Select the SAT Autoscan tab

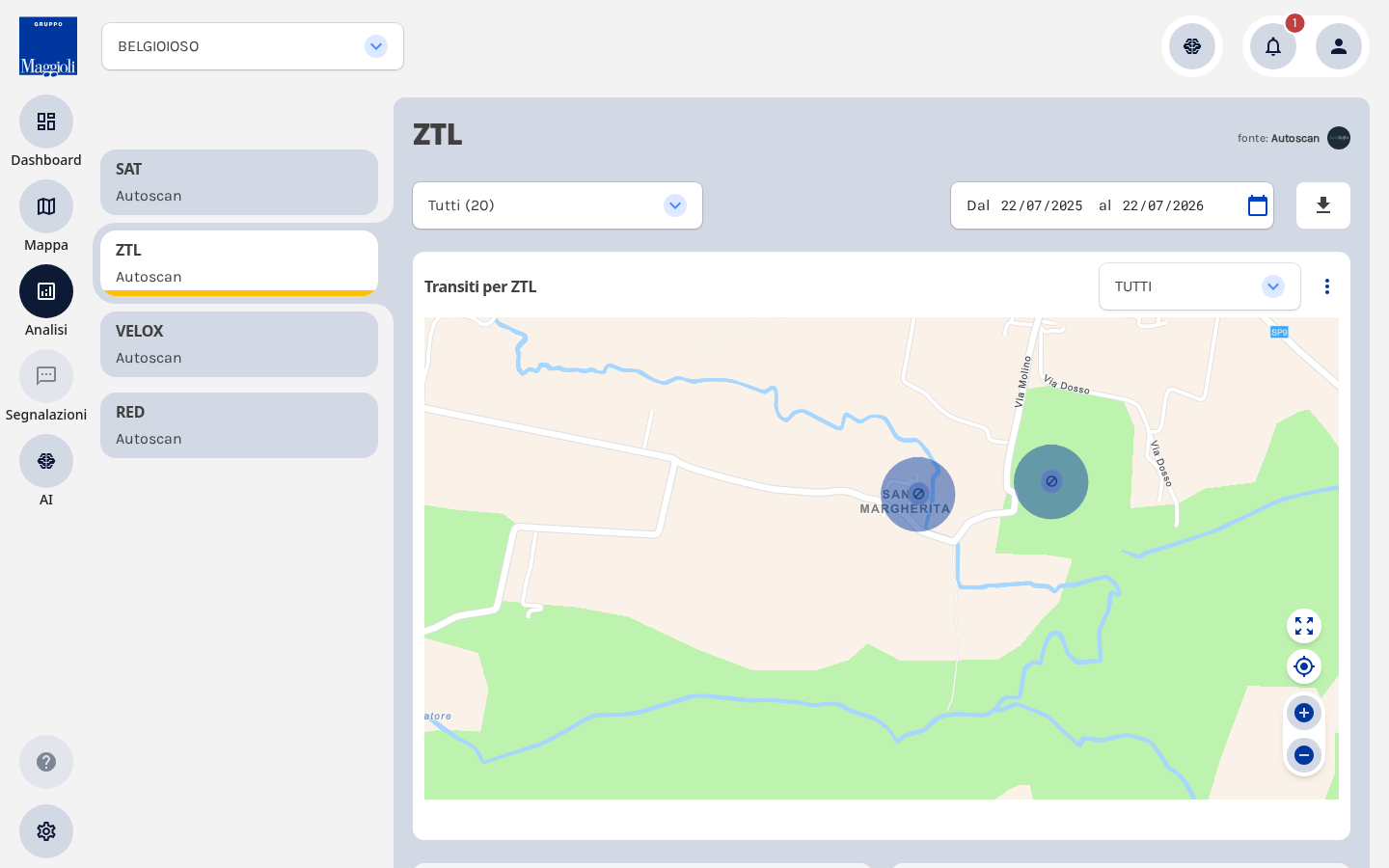click(x=239, y=182)
